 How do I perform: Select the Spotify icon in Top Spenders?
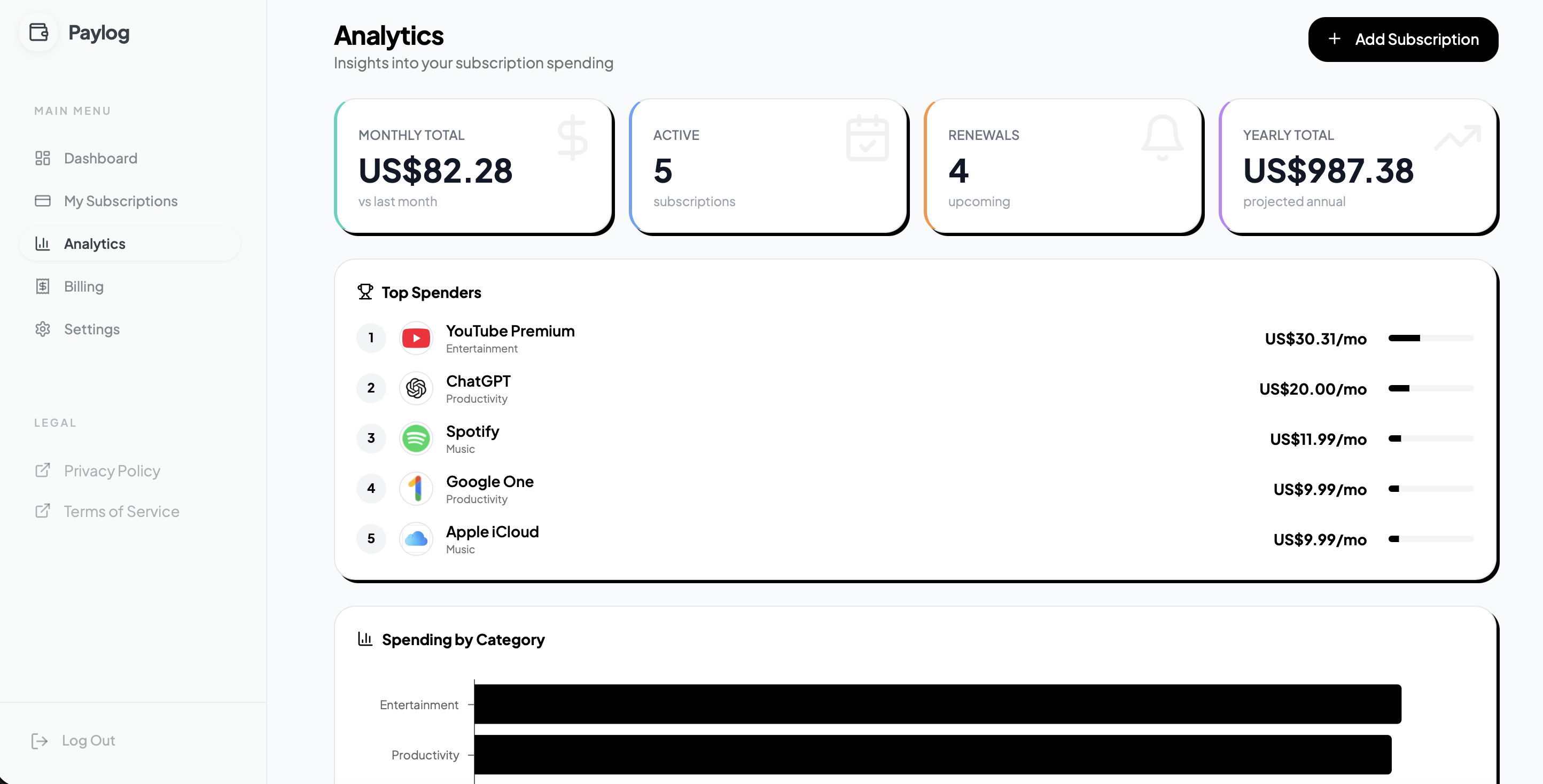pos(416,438)
